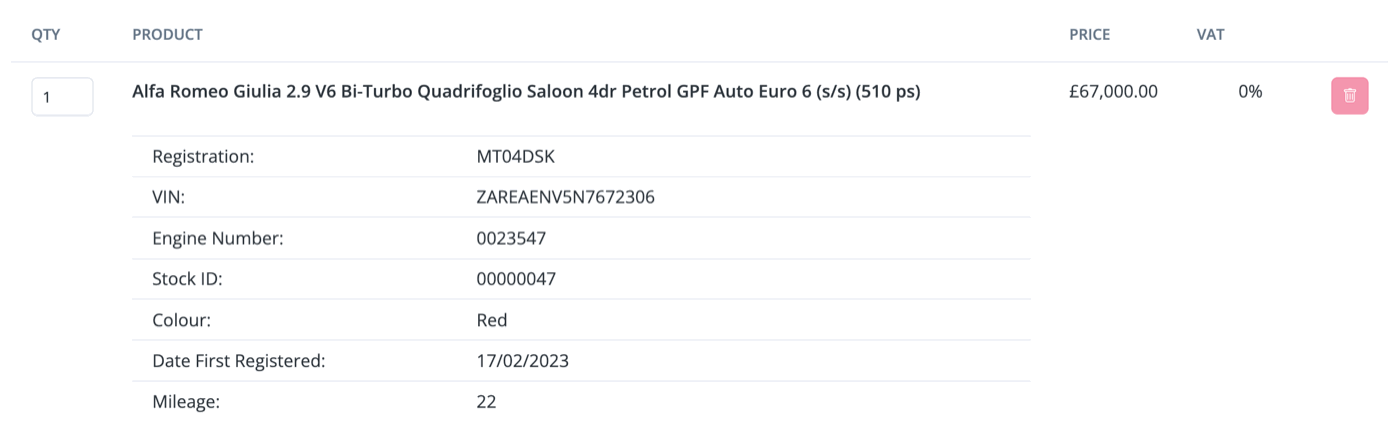This screenshot has width=1400, height=438.
Task: Select the 0% VAT value
Action: pyautogui.click(x=1250, y=92)
